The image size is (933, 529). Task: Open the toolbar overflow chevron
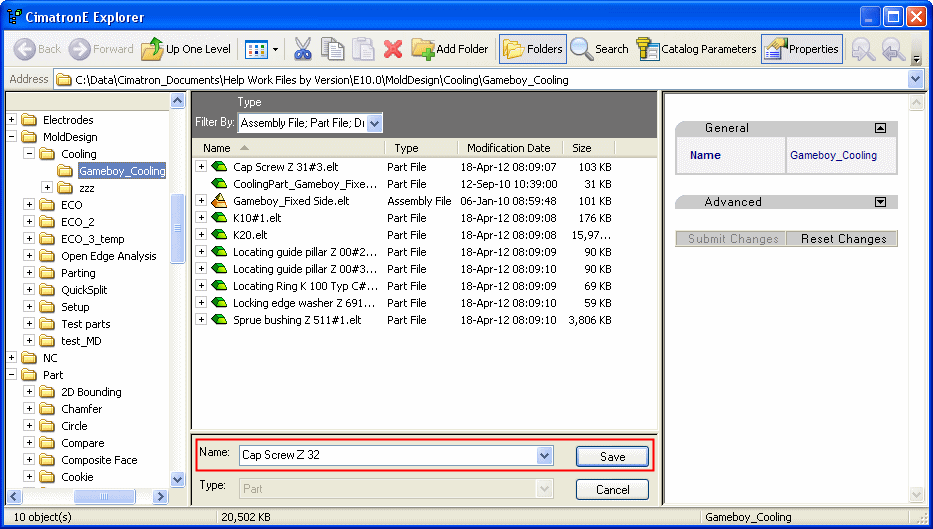point(916,59)
